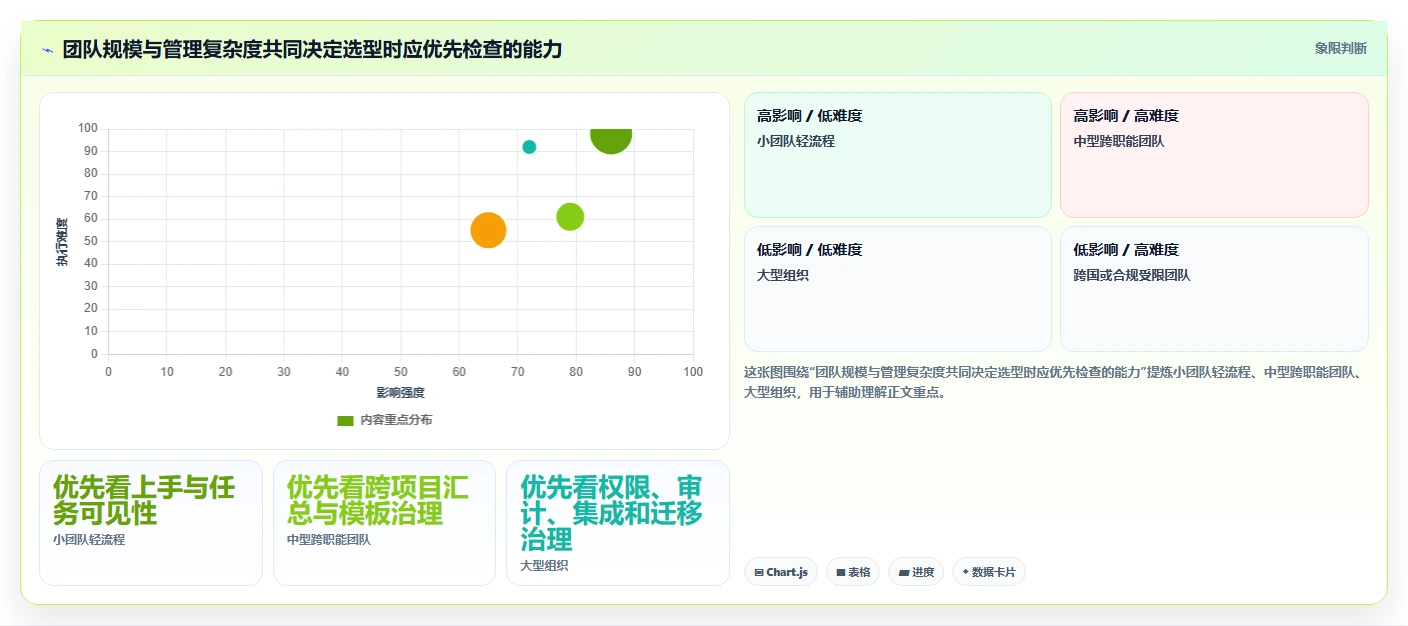The image size is (1408, 626).
Task: Click the 跨国或合规受限团队 text
Action: [1132, 275]
